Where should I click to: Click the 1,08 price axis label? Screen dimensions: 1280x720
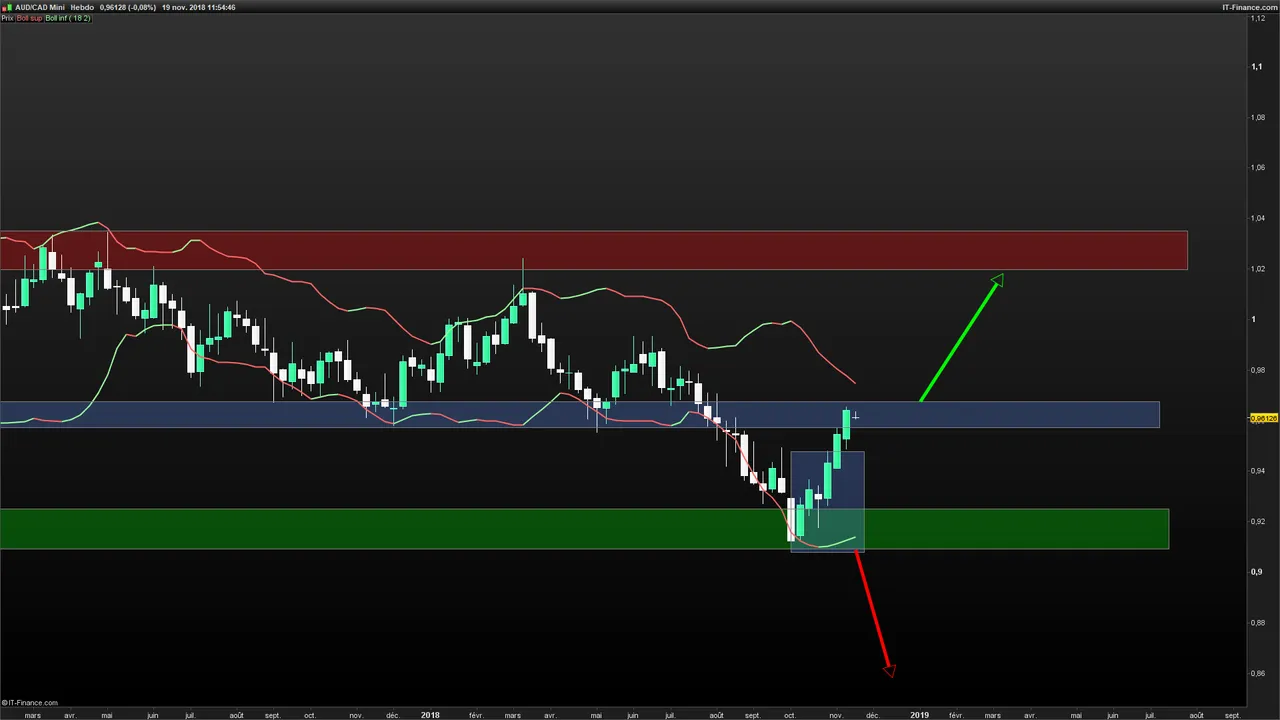click(1258, 118)
